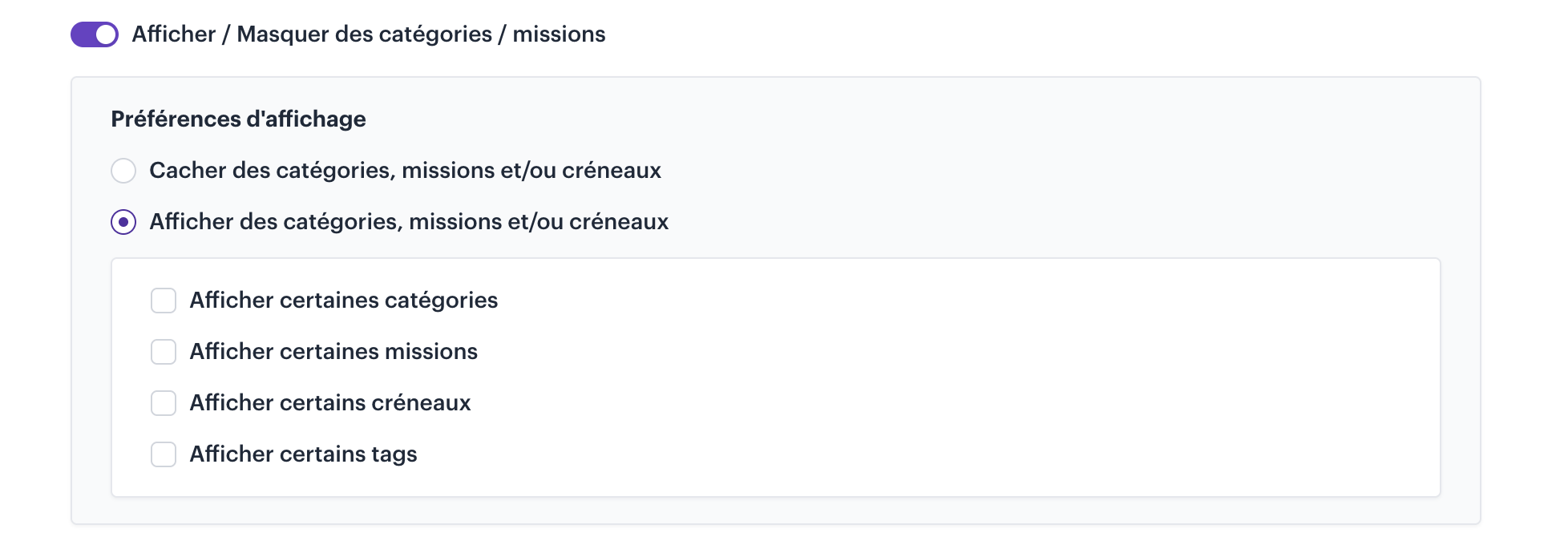Image resolution: width=1568 pixels, height=553 pixels.
Task: Click the 'Afficher certains tags' label text
Action: [x=303, y=454]
